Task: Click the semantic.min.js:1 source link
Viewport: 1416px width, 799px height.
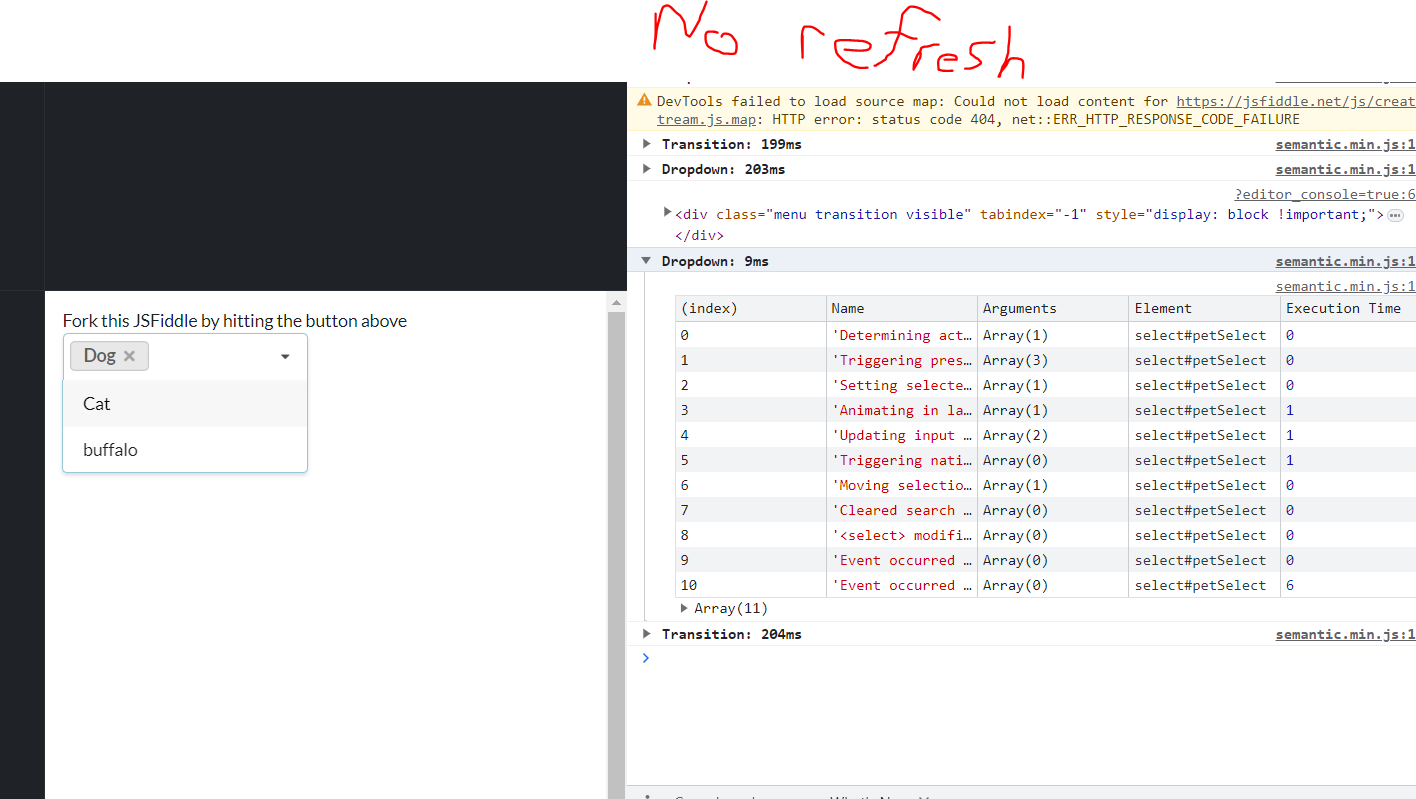Action: tap(1345, 143)
